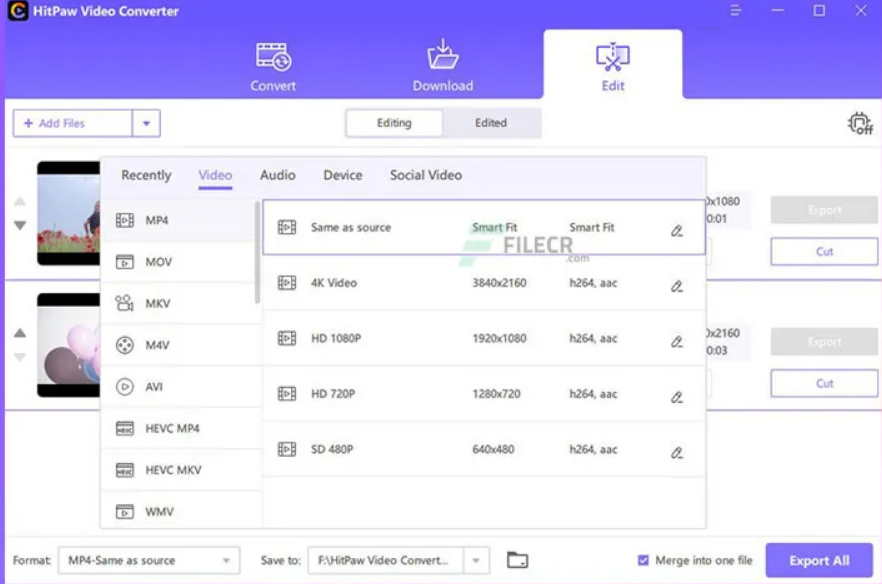Switch to the Editing toggle
Image resolution: width=882 pixels, height=584 pixels.
click(x=394, y=123)
